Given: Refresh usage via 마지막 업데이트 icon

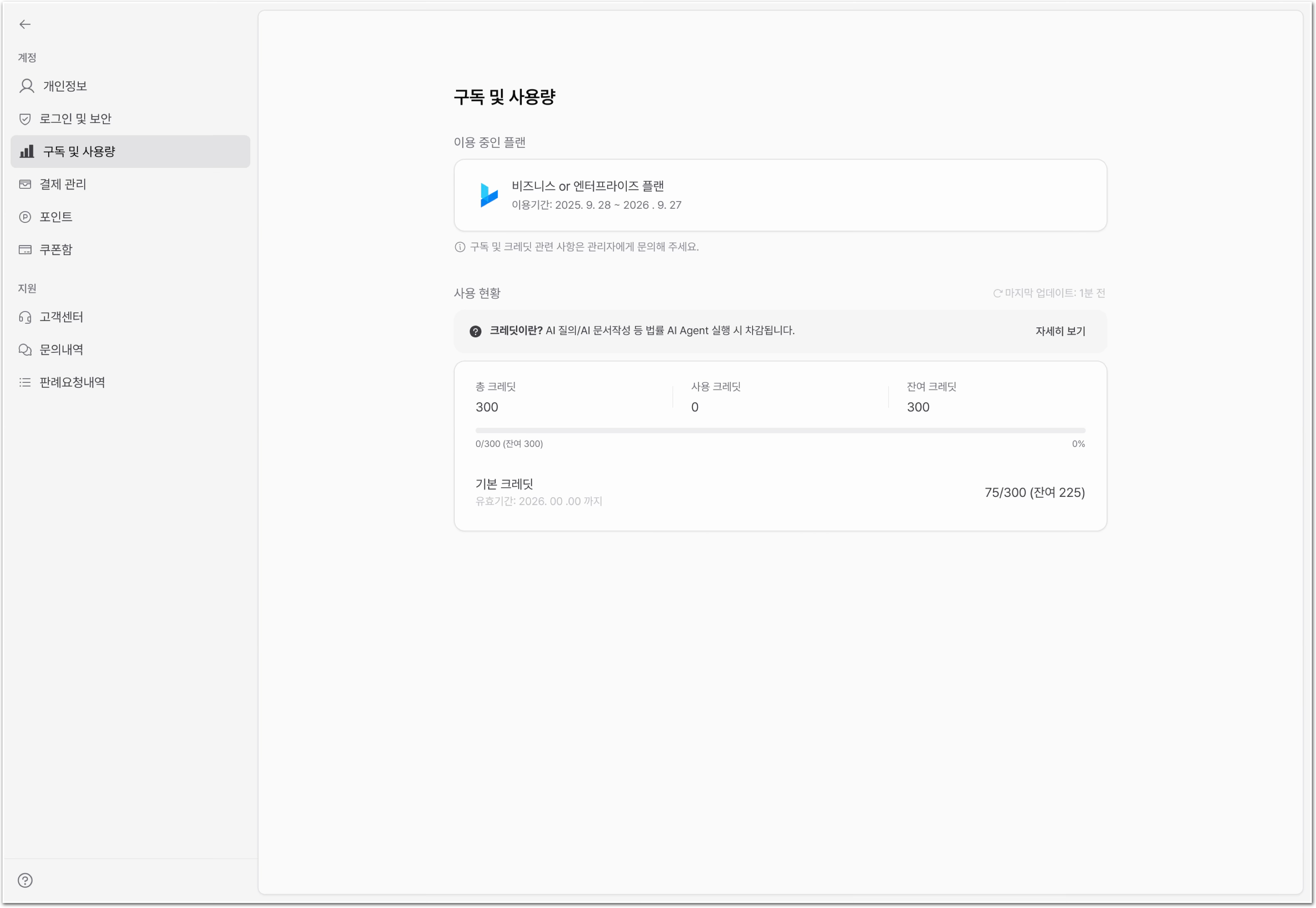Looking at the screenshot, I should [x=997, y=294].
